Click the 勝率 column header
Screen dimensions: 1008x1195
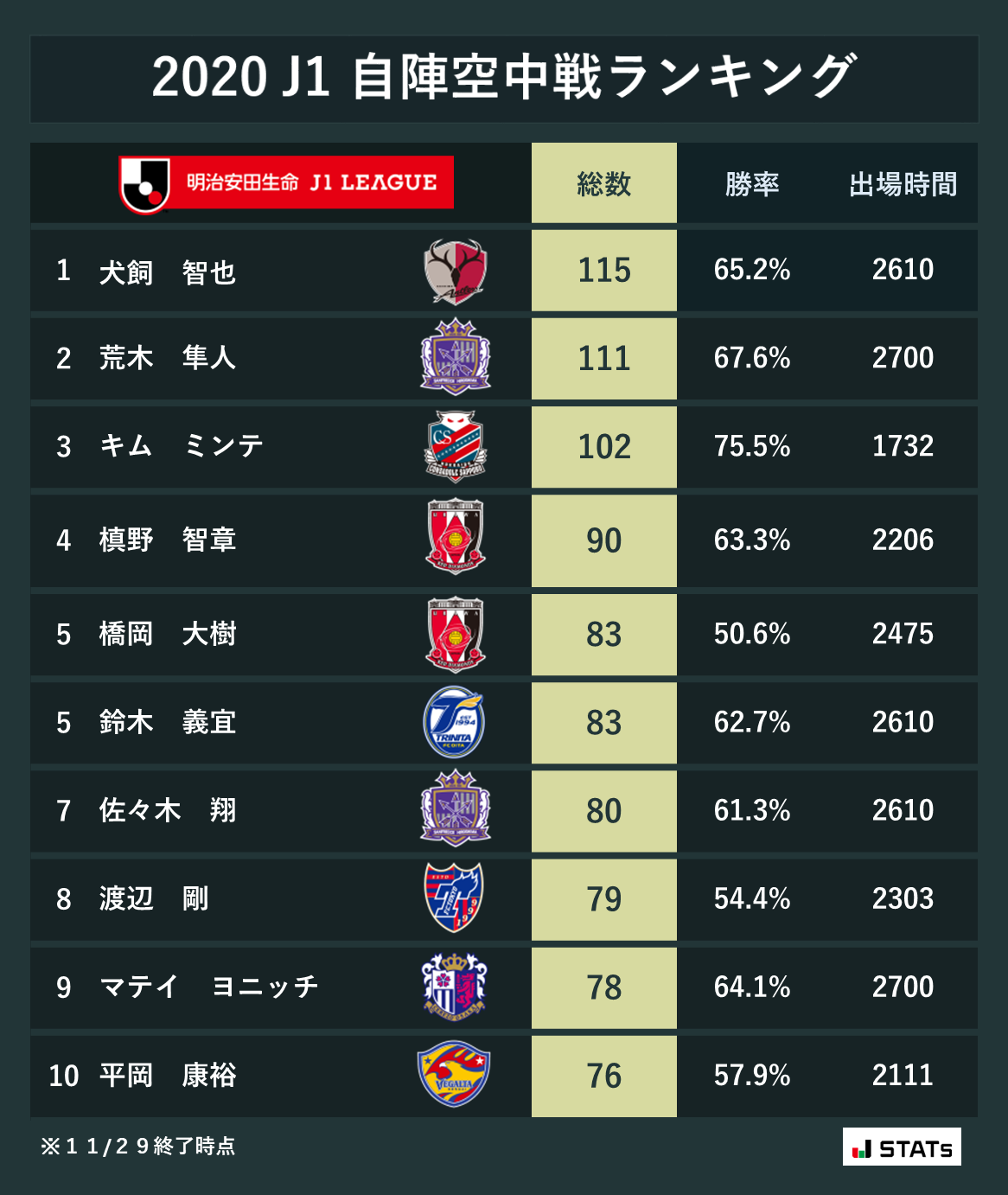click(x=752, y=183)
